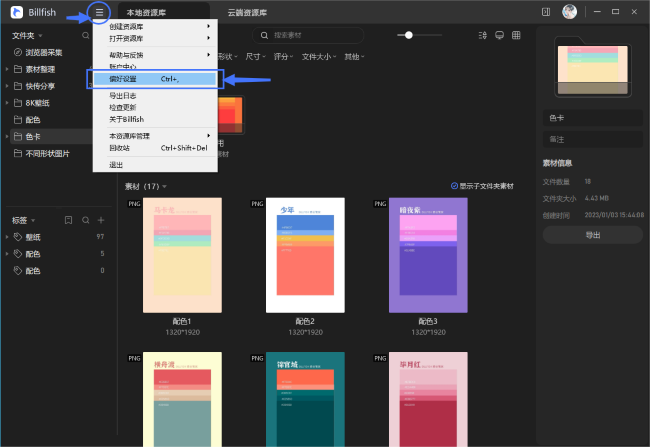Expand the 壁纸 tag tree arrow
The height and width of the screenshot is (447, 650).
7,236
